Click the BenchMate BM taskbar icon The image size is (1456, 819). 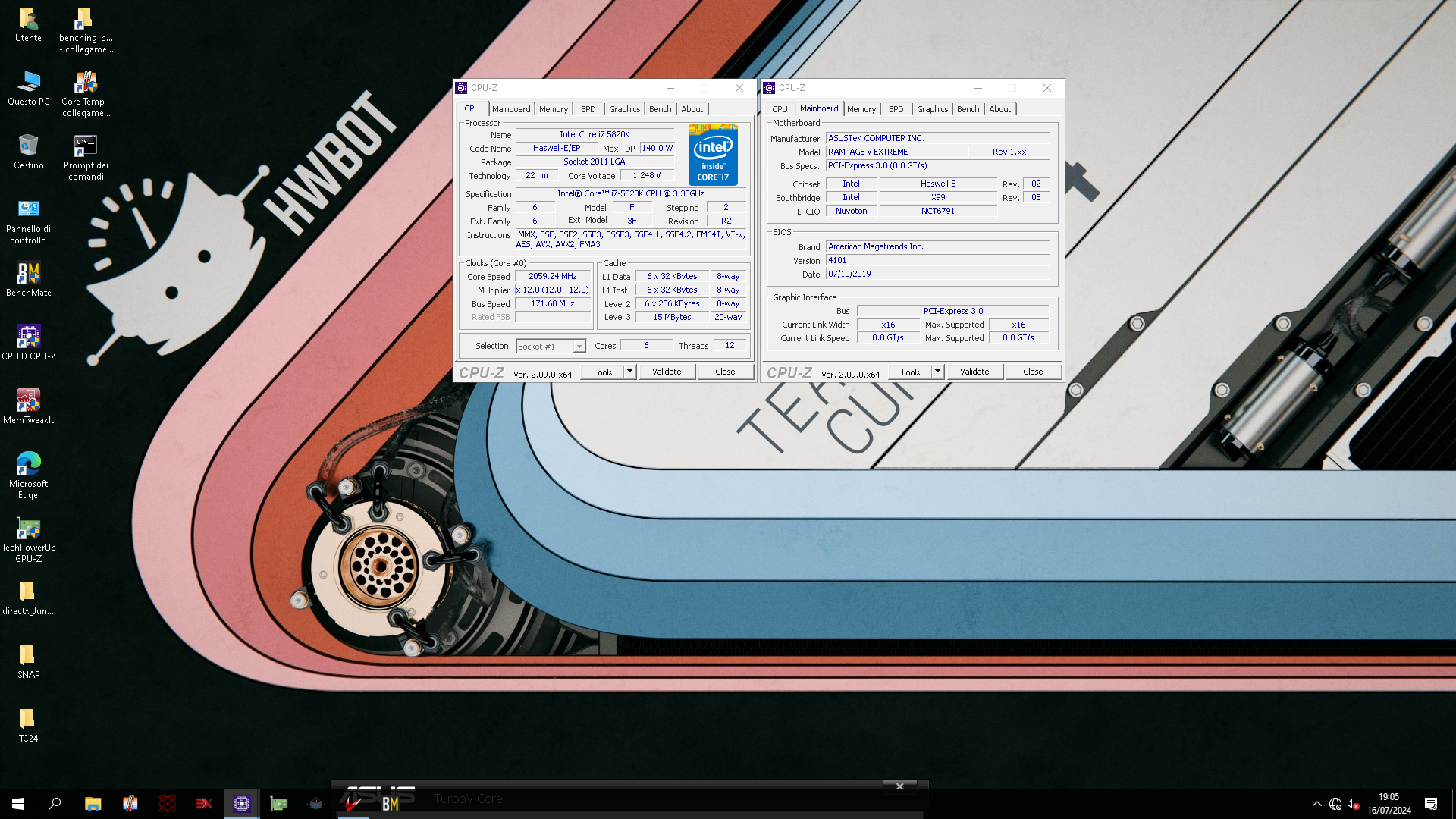[x=391, y=804]
